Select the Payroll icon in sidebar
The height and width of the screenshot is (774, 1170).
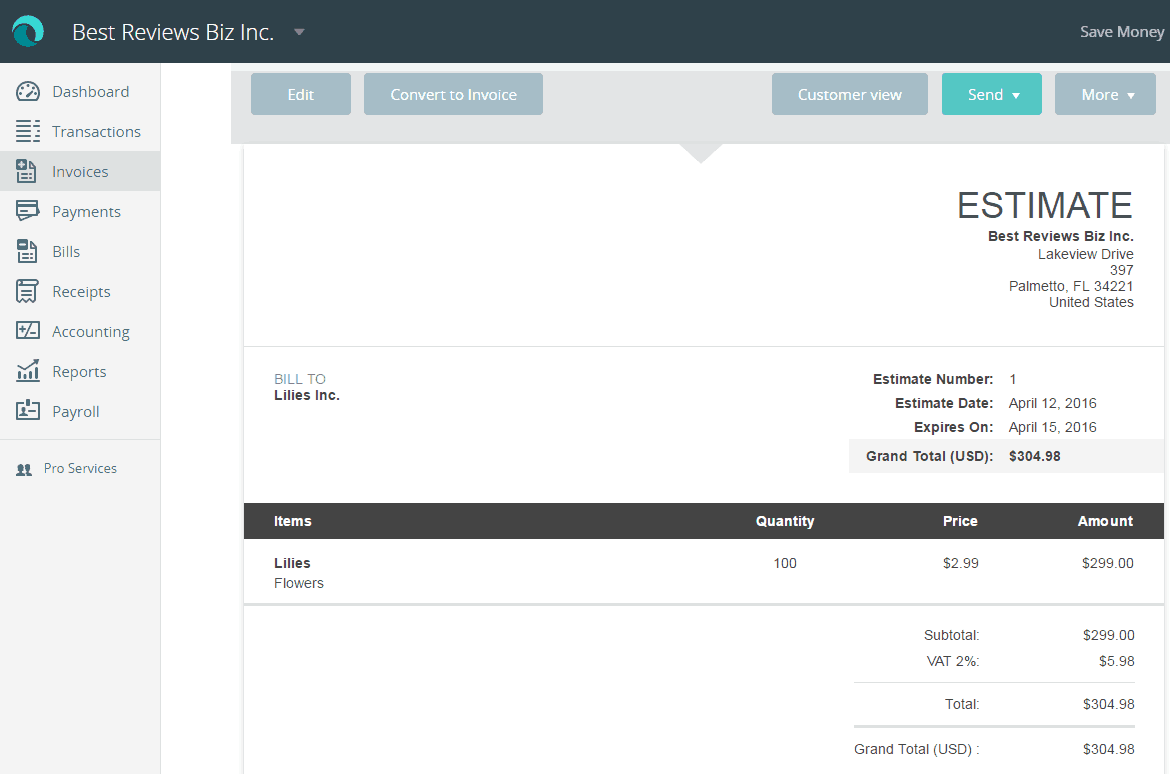click(24, 411)
